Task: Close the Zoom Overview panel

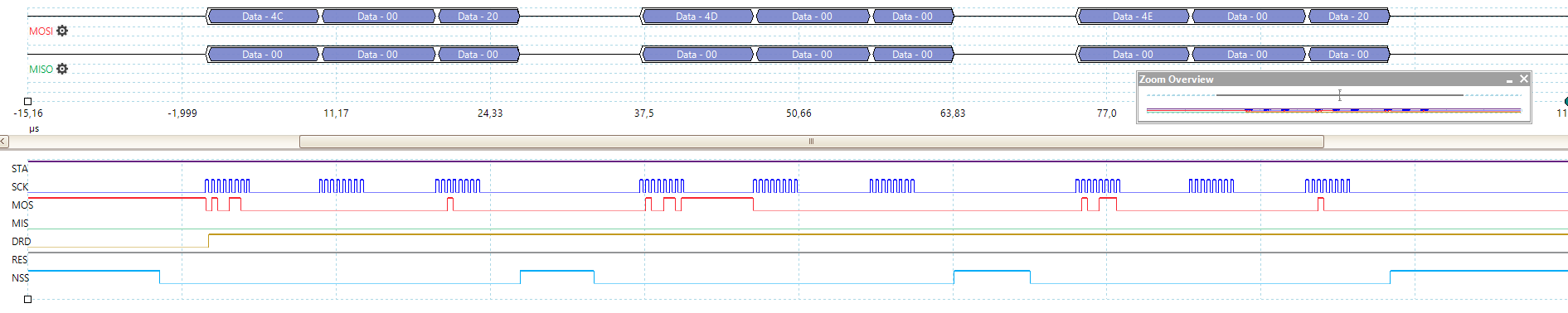Action: [1523, 79]
